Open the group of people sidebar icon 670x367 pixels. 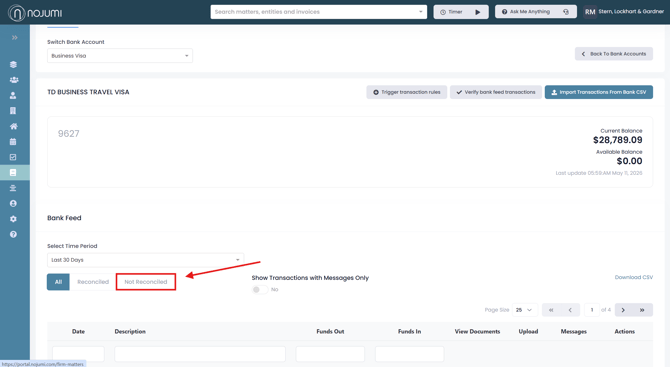[x=14, y=80]
